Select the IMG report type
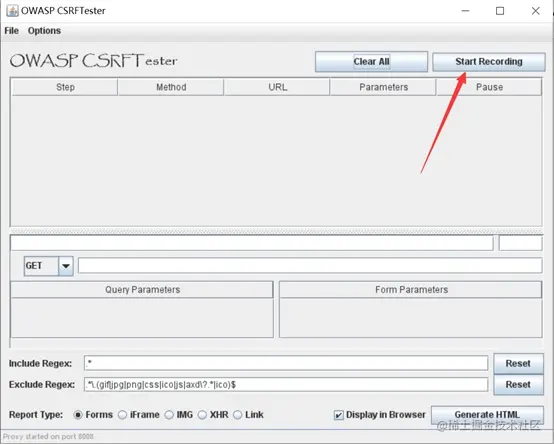The image size is (554, 445). 178,415
